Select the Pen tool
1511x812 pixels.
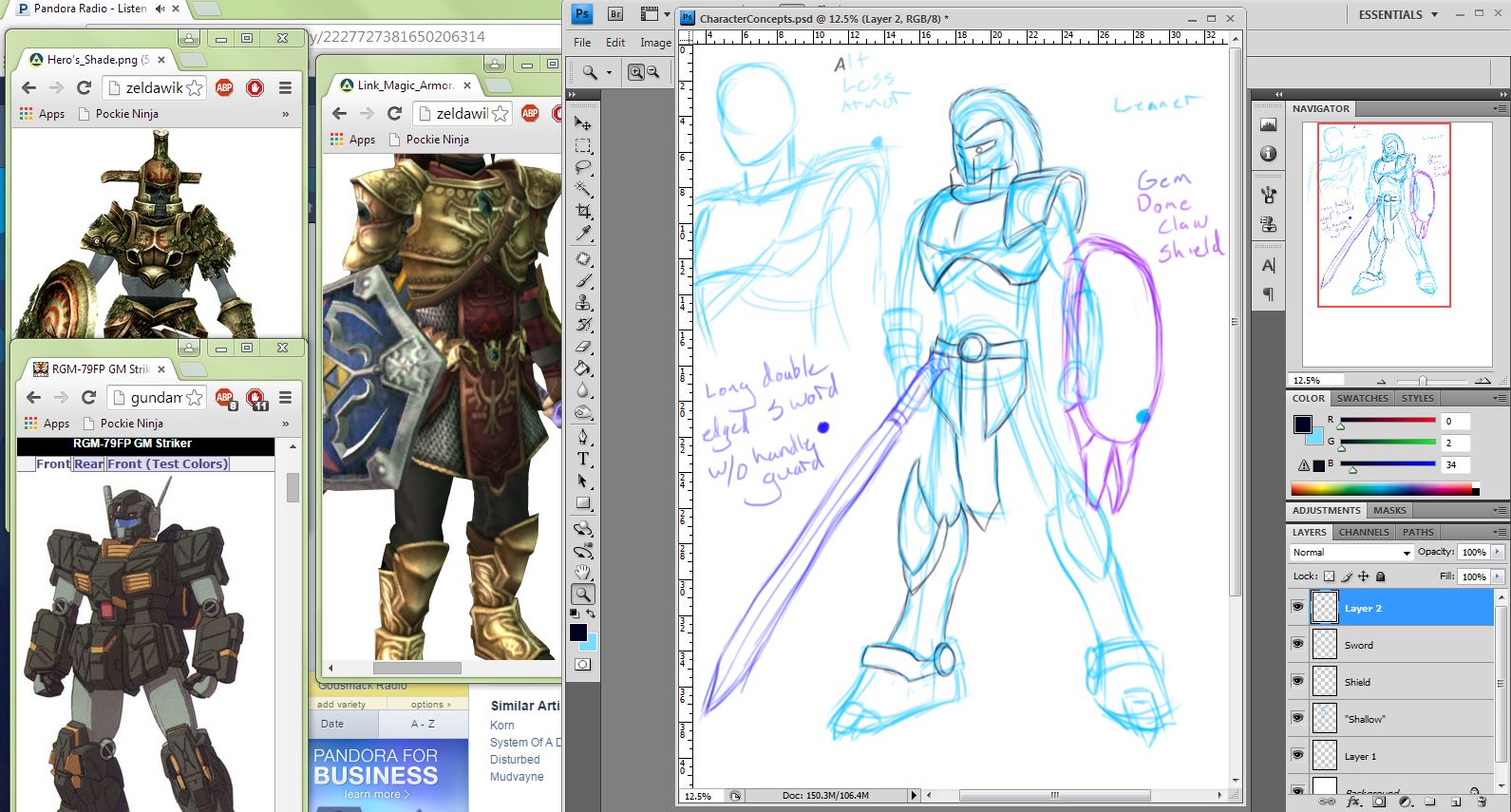pyautogui.click(x=583, y=437)
